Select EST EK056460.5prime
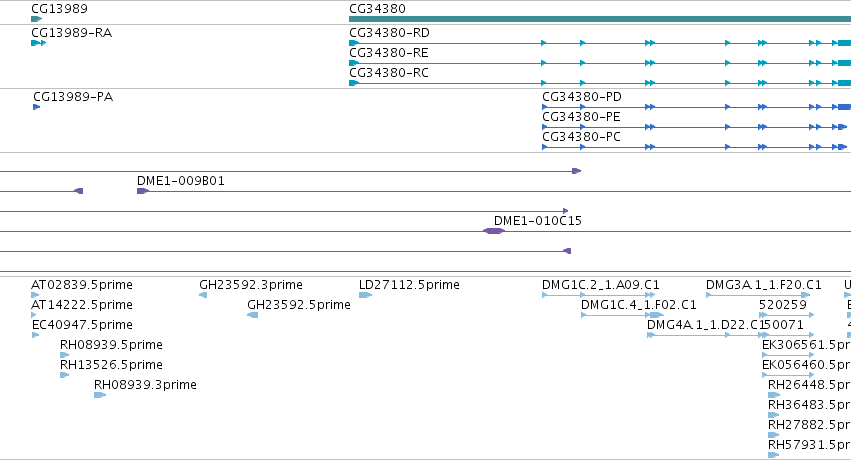851x460 pixels. click(806, 365)
